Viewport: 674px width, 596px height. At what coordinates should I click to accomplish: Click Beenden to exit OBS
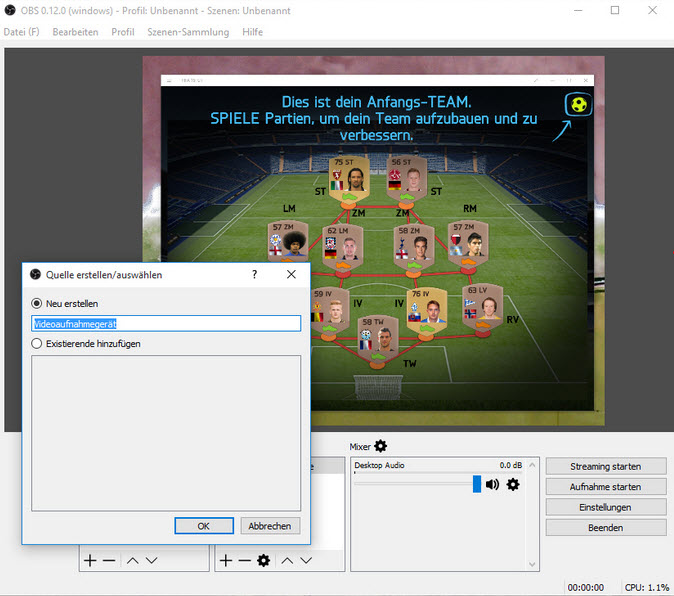606,528
